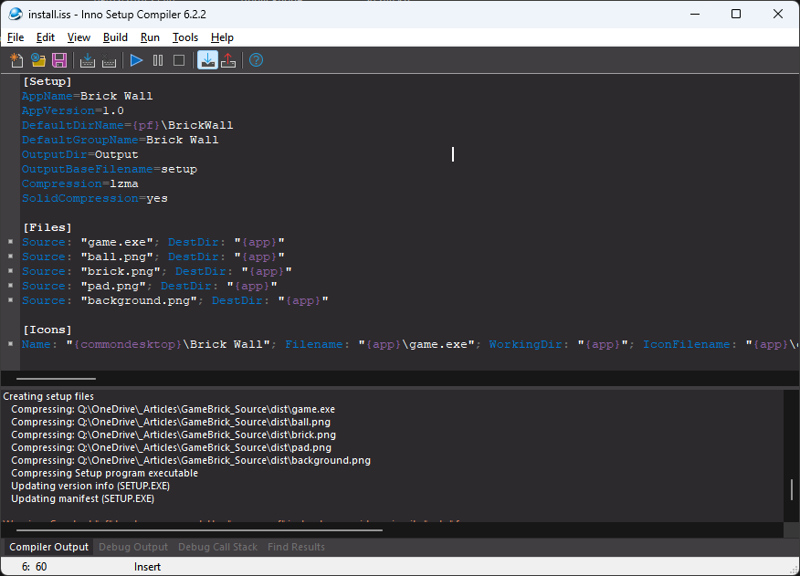Click the DefaultDirName={pf}\BrickWall line
The width and height of the screenshot is (800, 576).
(x=128, y=126)
